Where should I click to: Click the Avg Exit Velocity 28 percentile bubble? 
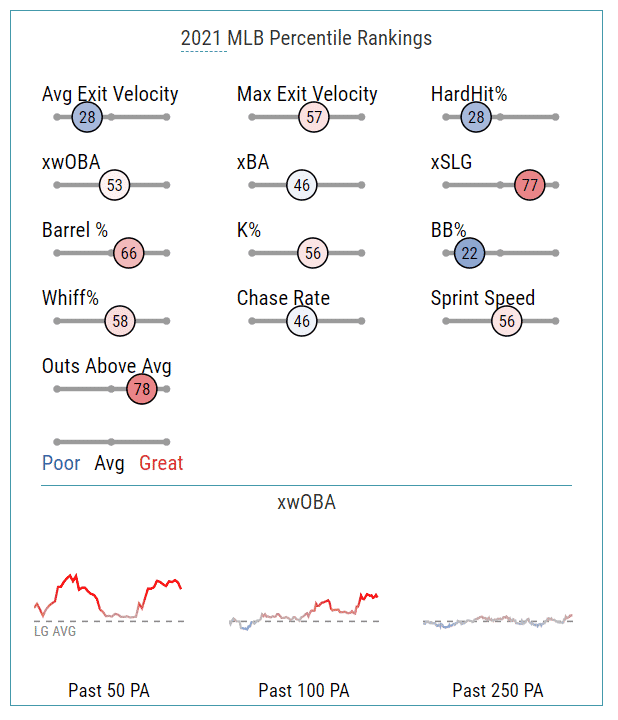pos(87,117)
